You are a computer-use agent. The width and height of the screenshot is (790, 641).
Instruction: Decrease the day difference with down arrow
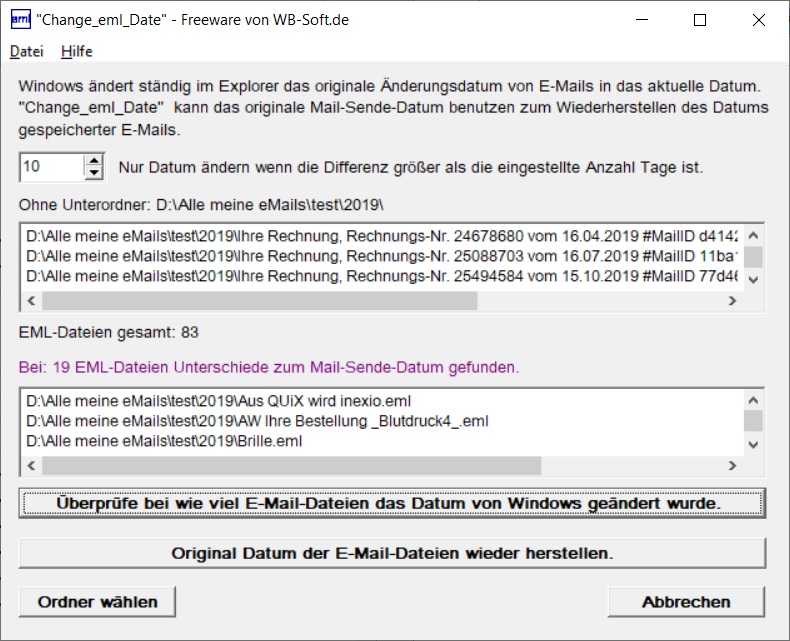pyautogui.click(x=94, y=173)
